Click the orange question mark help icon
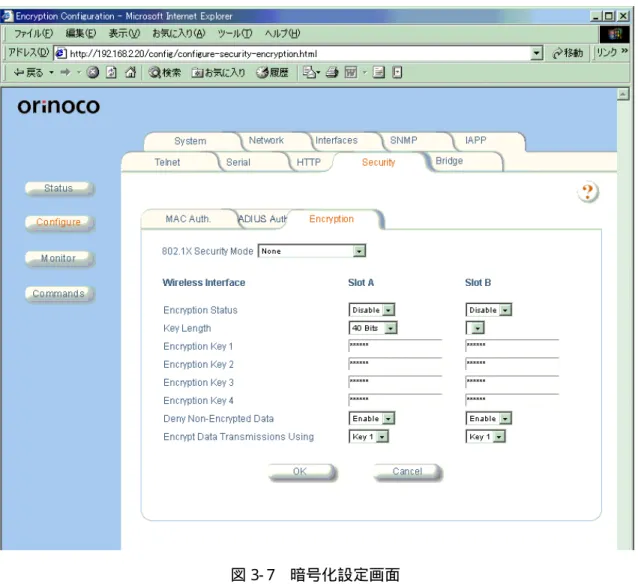 click(x=588, y=192)
